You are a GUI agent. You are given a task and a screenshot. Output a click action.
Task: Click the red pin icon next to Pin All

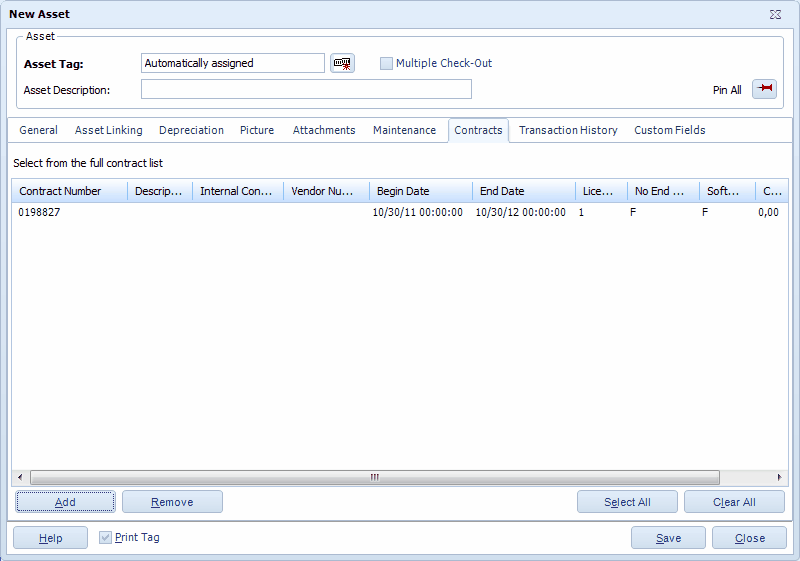pos(765,89)
